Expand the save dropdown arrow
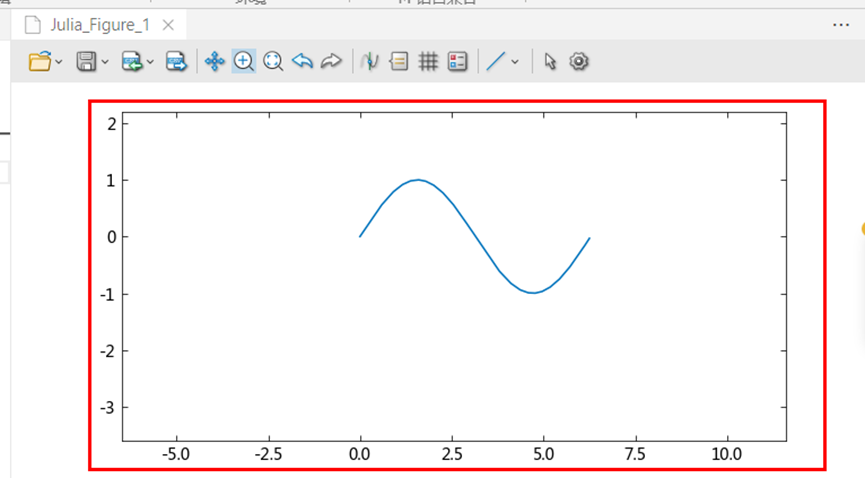This screenshot has width=865, height=478. tap(105, 62)
